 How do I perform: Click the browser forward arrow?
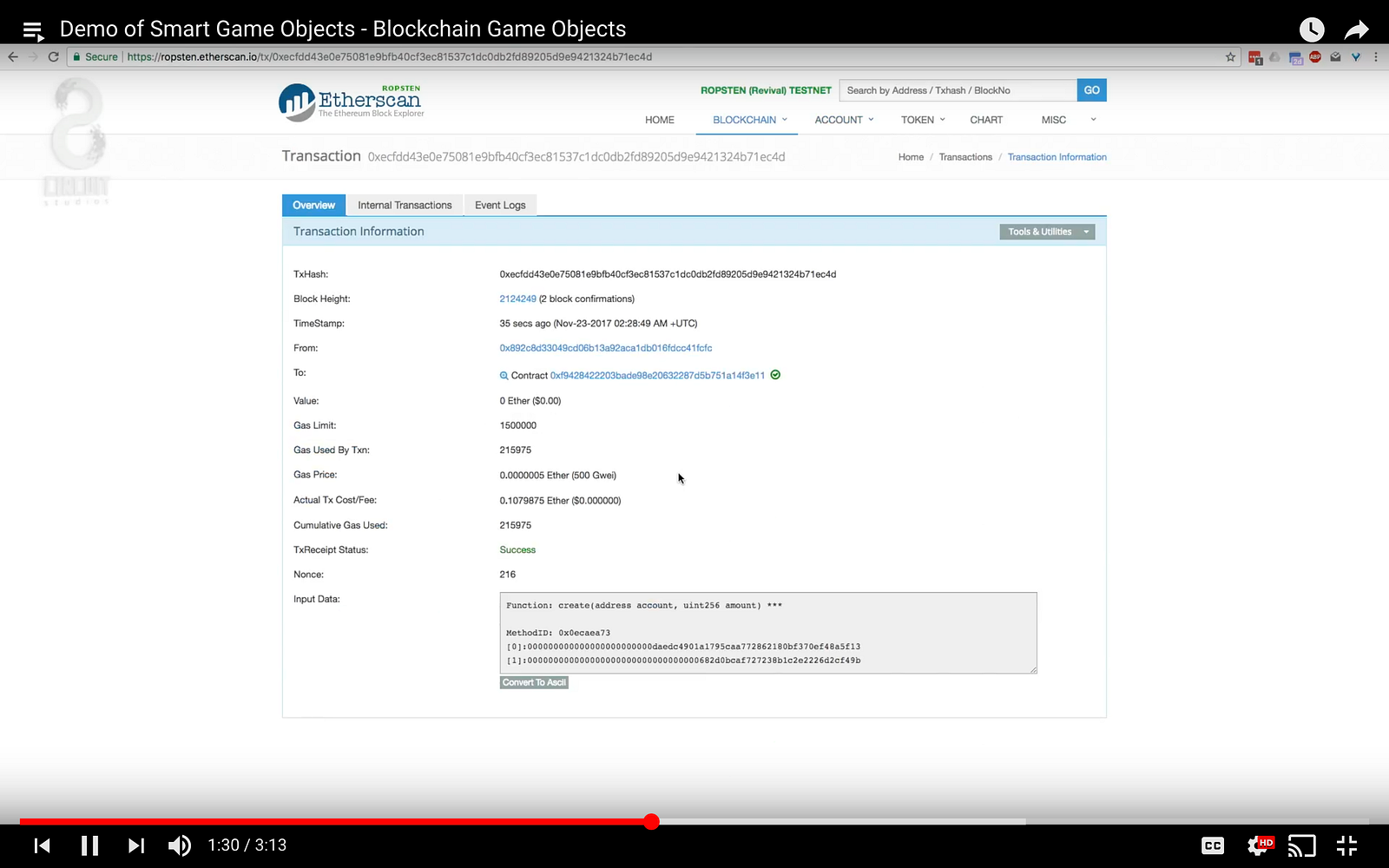click(33, 57)
